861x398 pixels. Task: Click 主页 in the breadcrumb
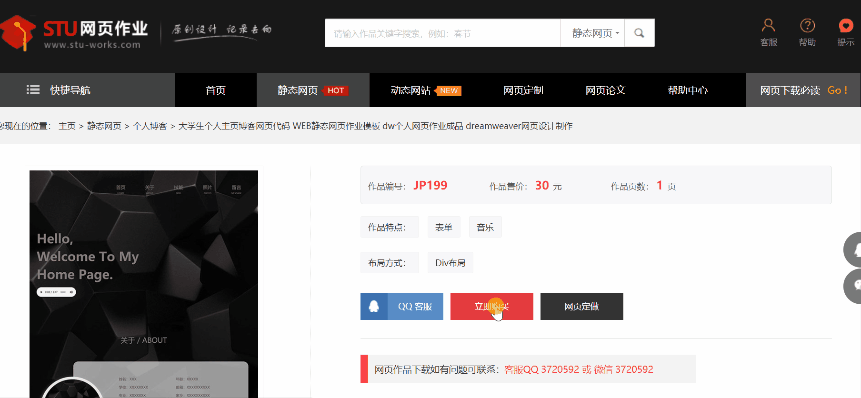pyautogui.click(x=67, y=126)
